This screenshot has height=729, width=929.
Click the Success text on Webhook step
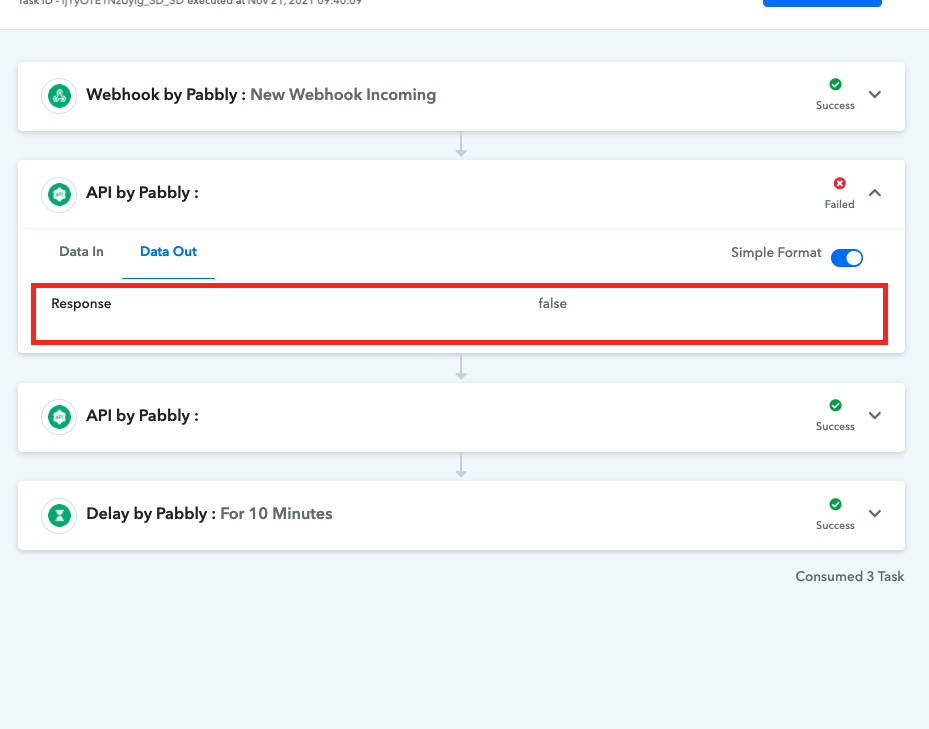835,105
